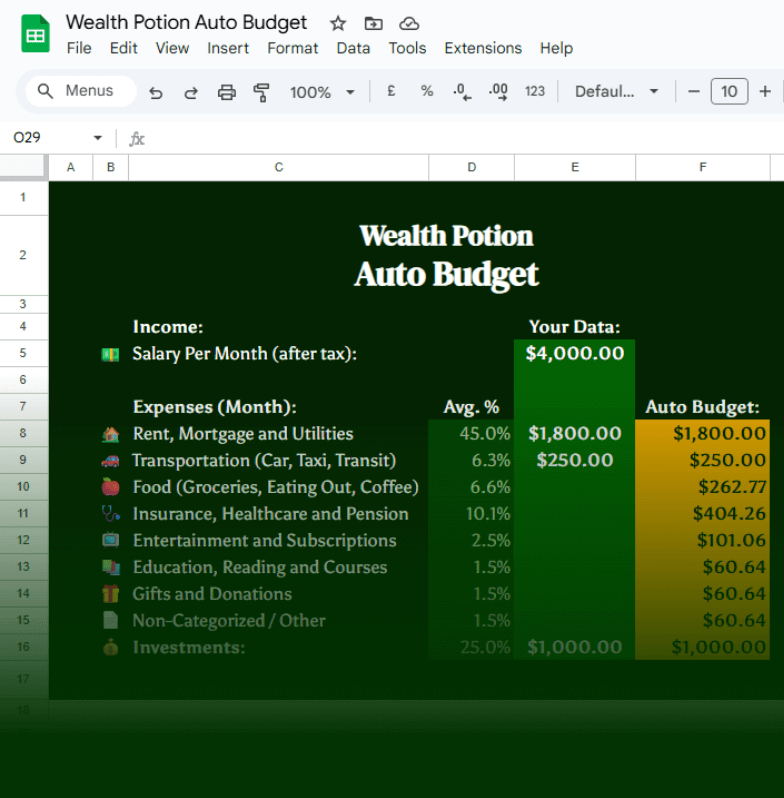Click the Move to folder icon
Screen dimensions: 784x798
373,23
